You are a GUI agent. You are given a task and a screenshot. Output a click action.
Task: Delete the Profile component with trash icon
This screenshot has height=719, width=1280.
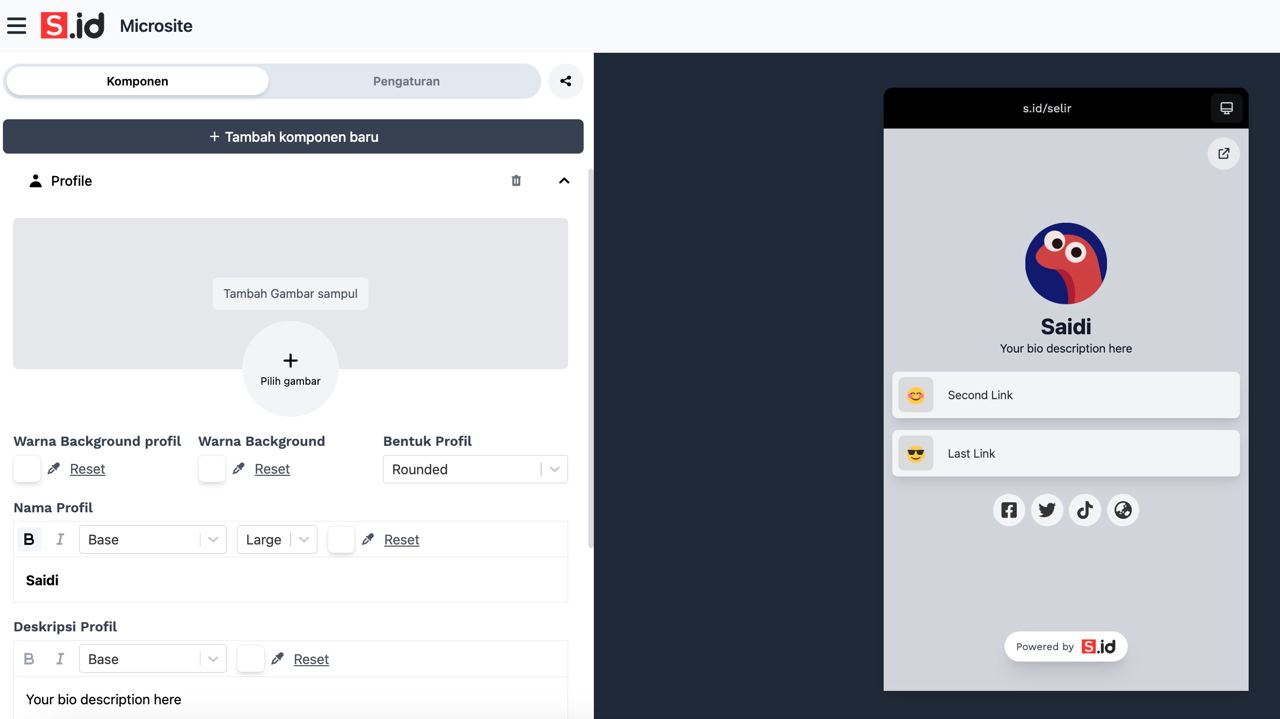pos(516,181)
